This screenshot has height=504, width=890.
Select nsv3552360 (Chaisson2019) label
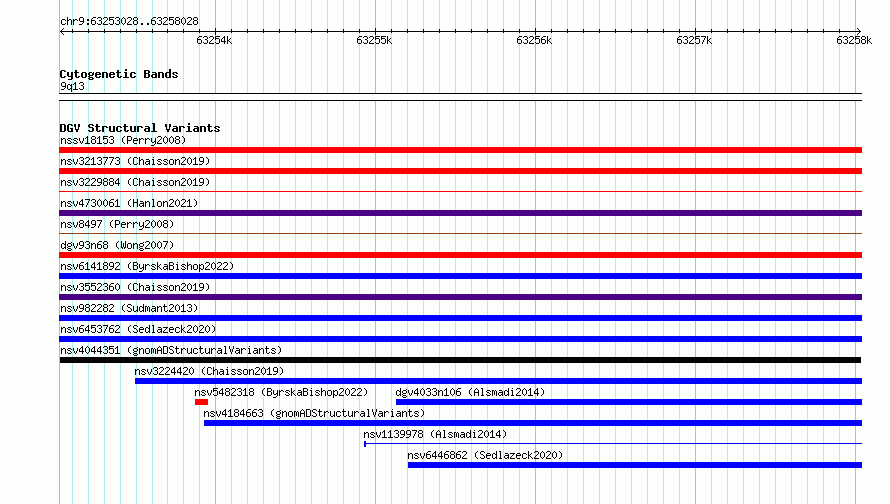pyautogui.click(x=135, y=287)
